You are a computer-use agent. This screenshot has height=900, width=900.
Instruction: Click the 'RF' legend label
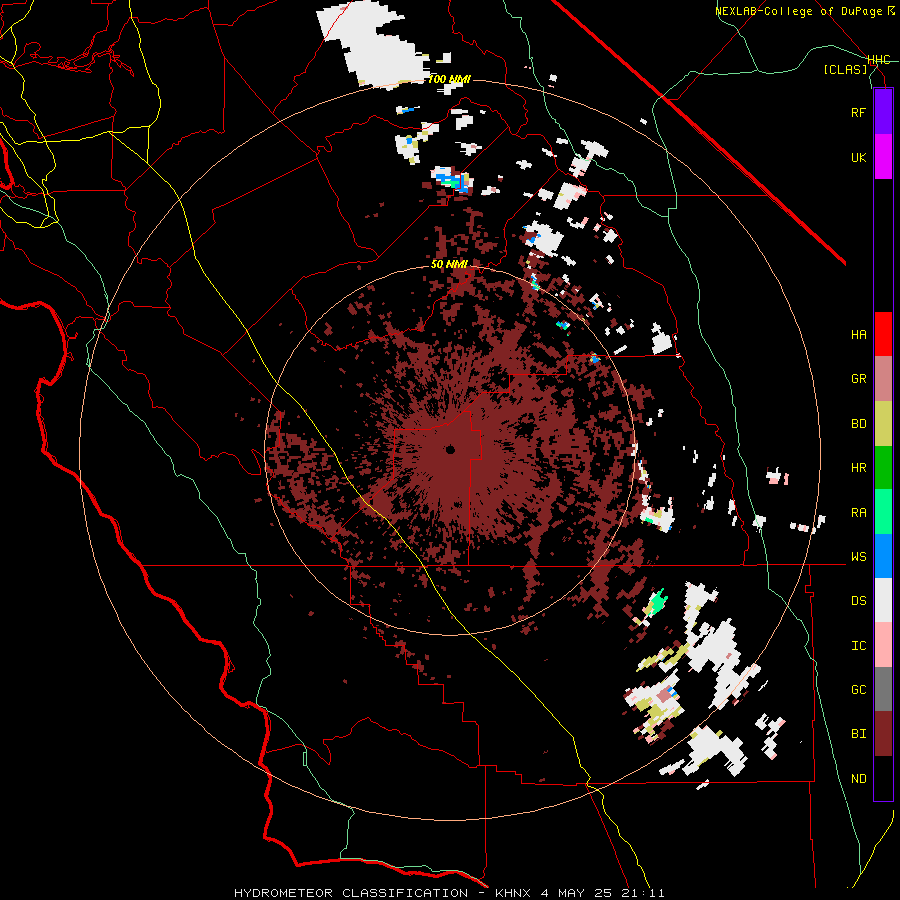pyautogui.click(x=858, y=112)
